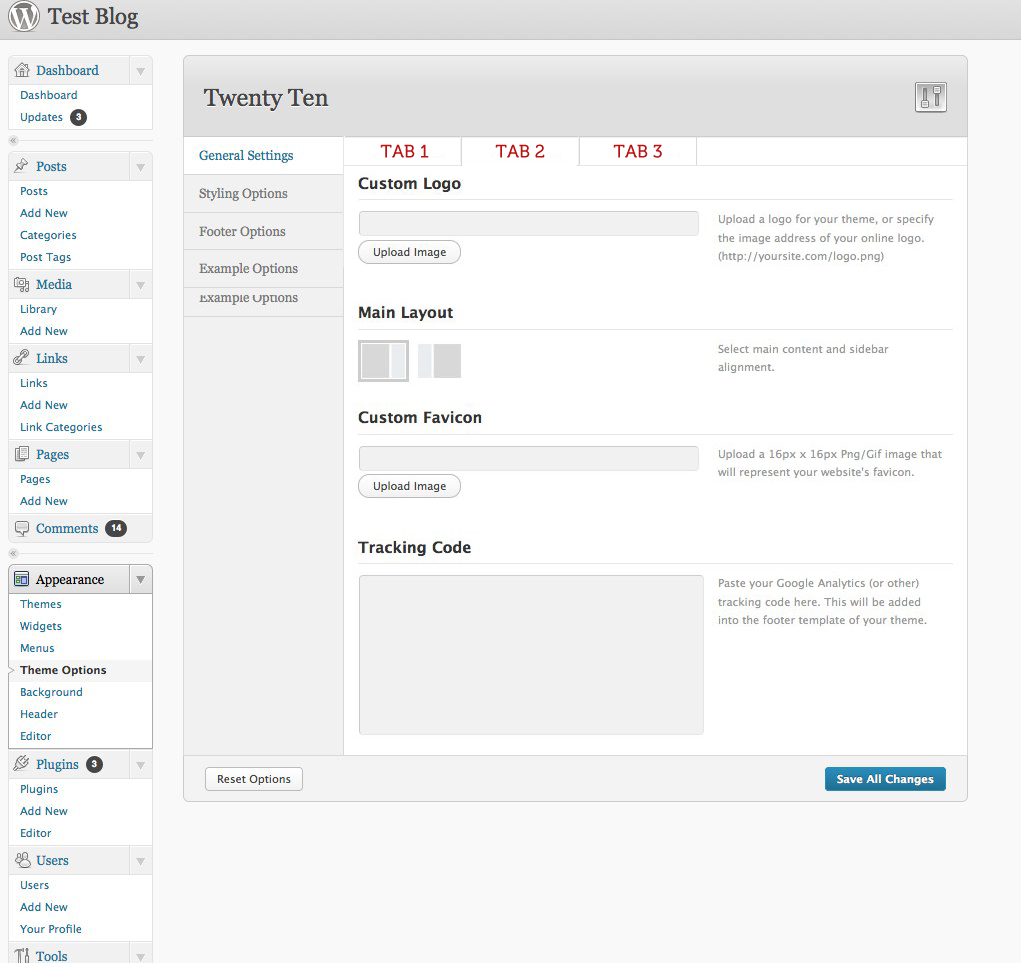
Task: Select left-sidebar right-content layout
Action: [x=440, y=361]
